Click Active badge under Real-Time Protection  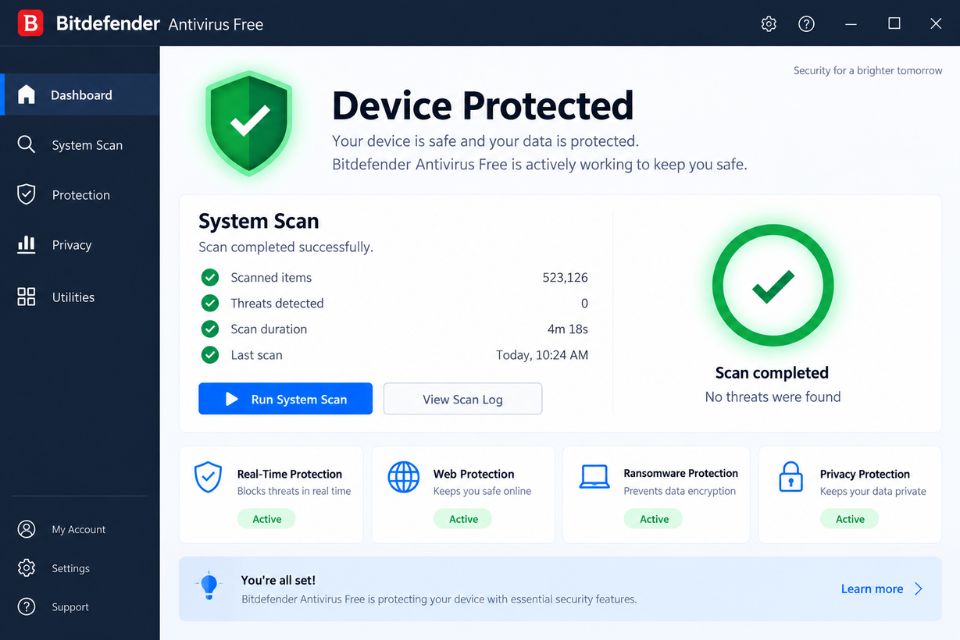pos(266,519)
